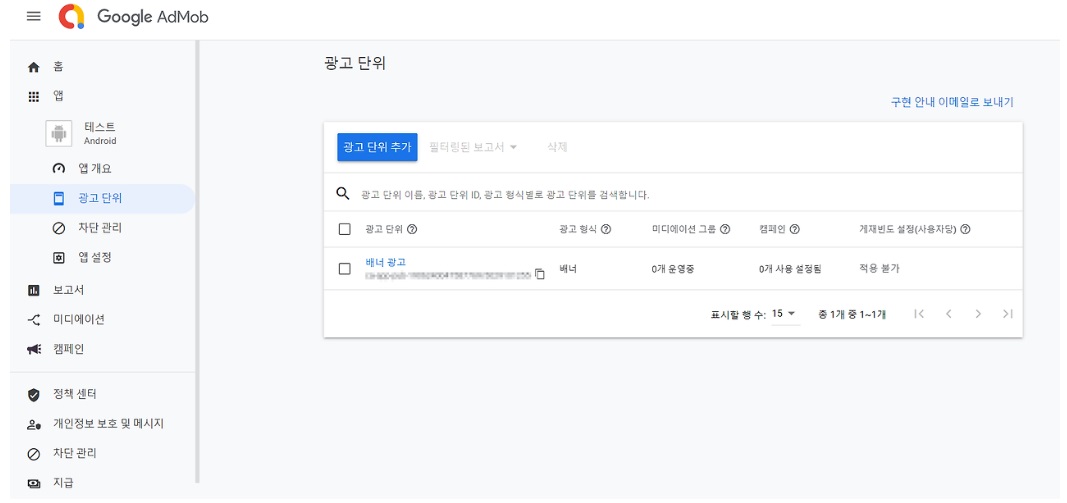Viewport: 1067px width, 503px height.
Task: Click the 보고서 chart icon
Action: (x=33, y=290)
